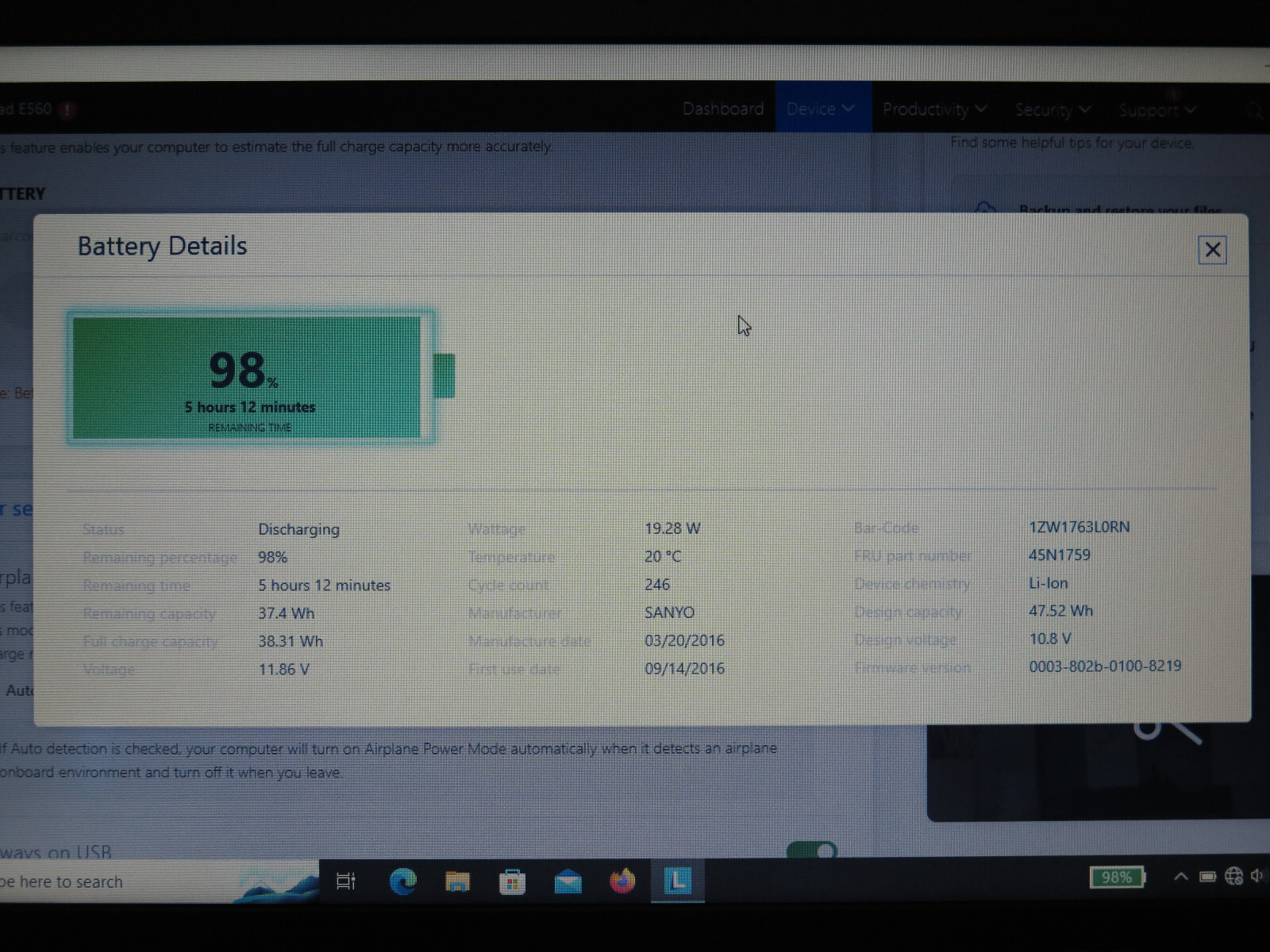This screenshot has height=952, width=1270.
Task: Click the large green battery gauge graphic
Action: point(260,377)
